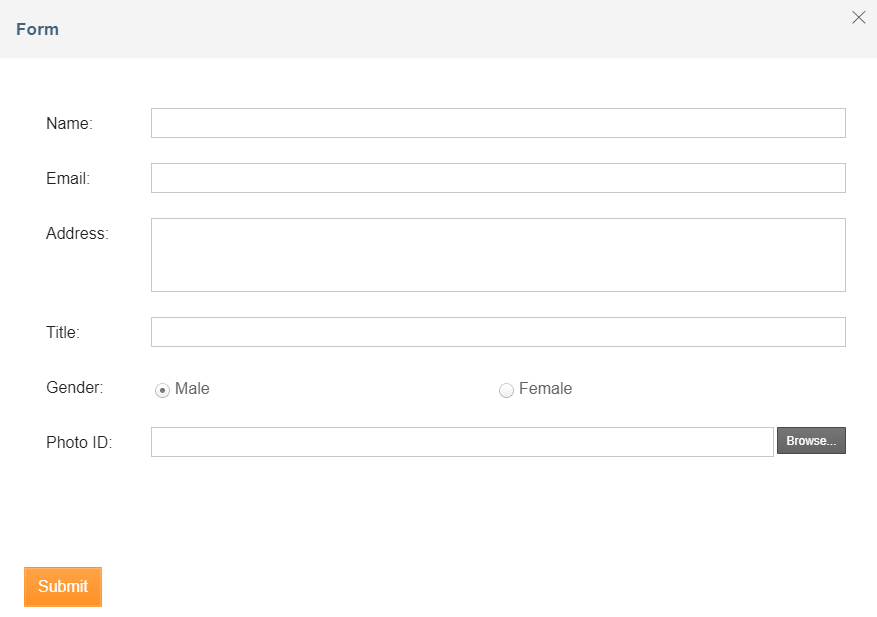The width and height of the screenshot is (877, 617).
Task: Click the Female option label text
Action: [x=545, y=389]
